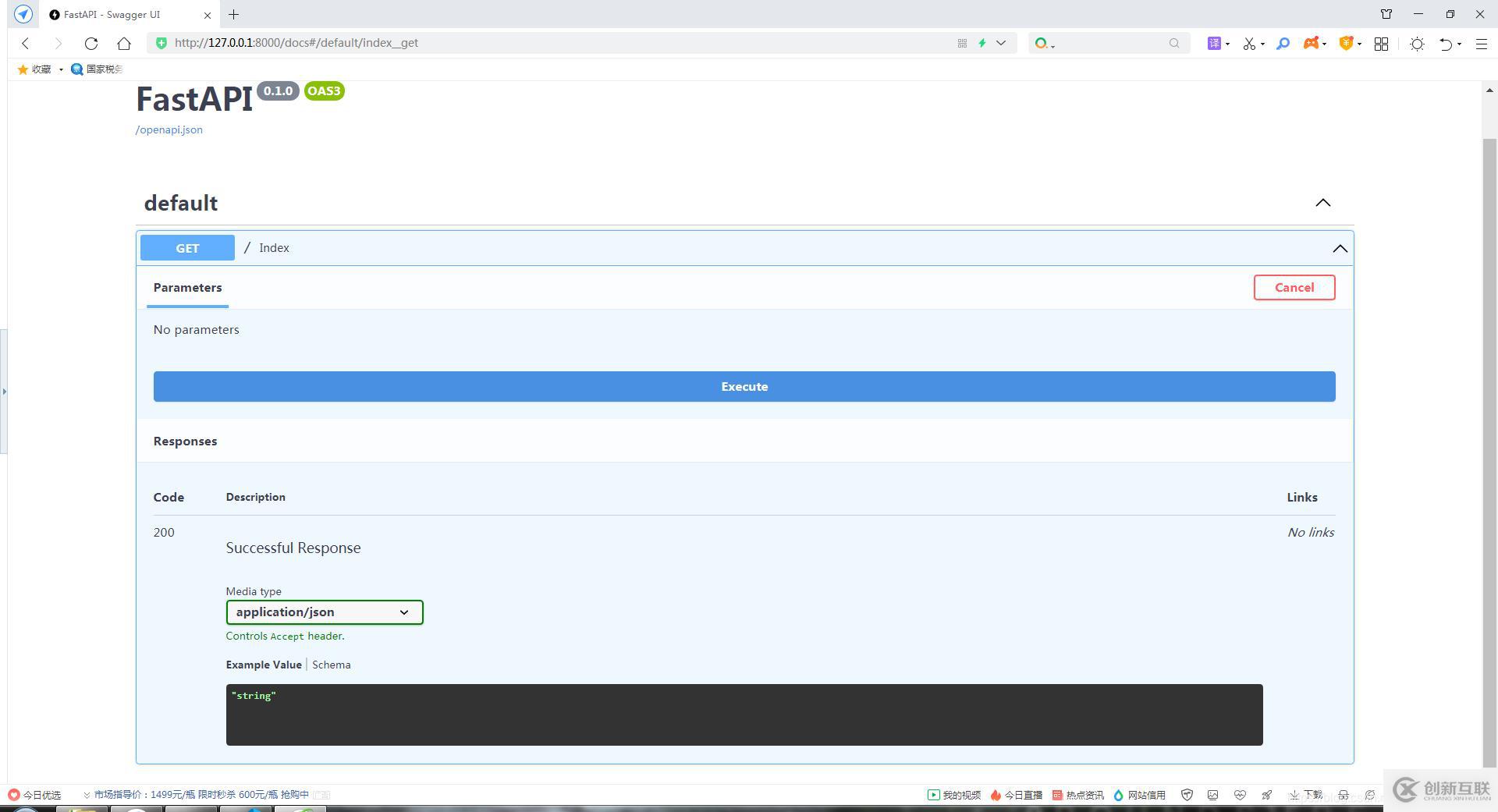
Task: Open the favorites star bookmark button
Action: pos(34,69)
